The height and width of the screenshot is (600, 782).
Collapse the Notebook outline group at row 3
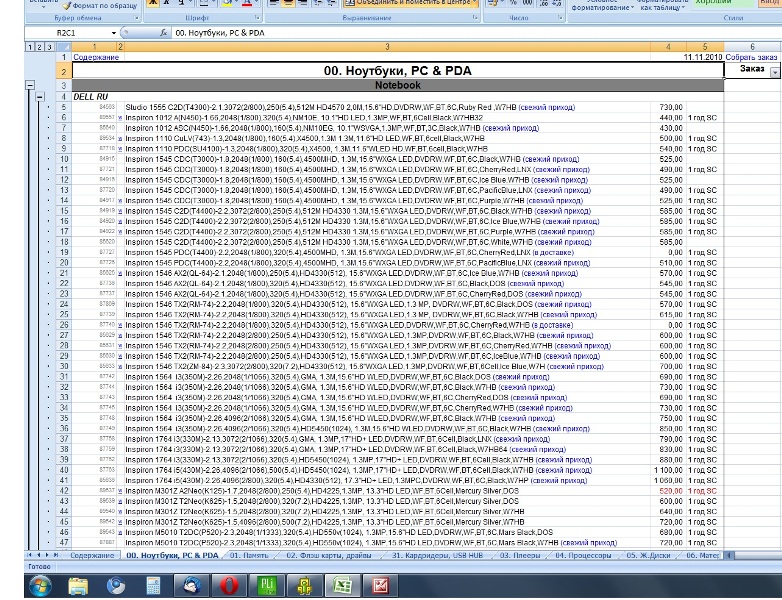click(30, 85)
